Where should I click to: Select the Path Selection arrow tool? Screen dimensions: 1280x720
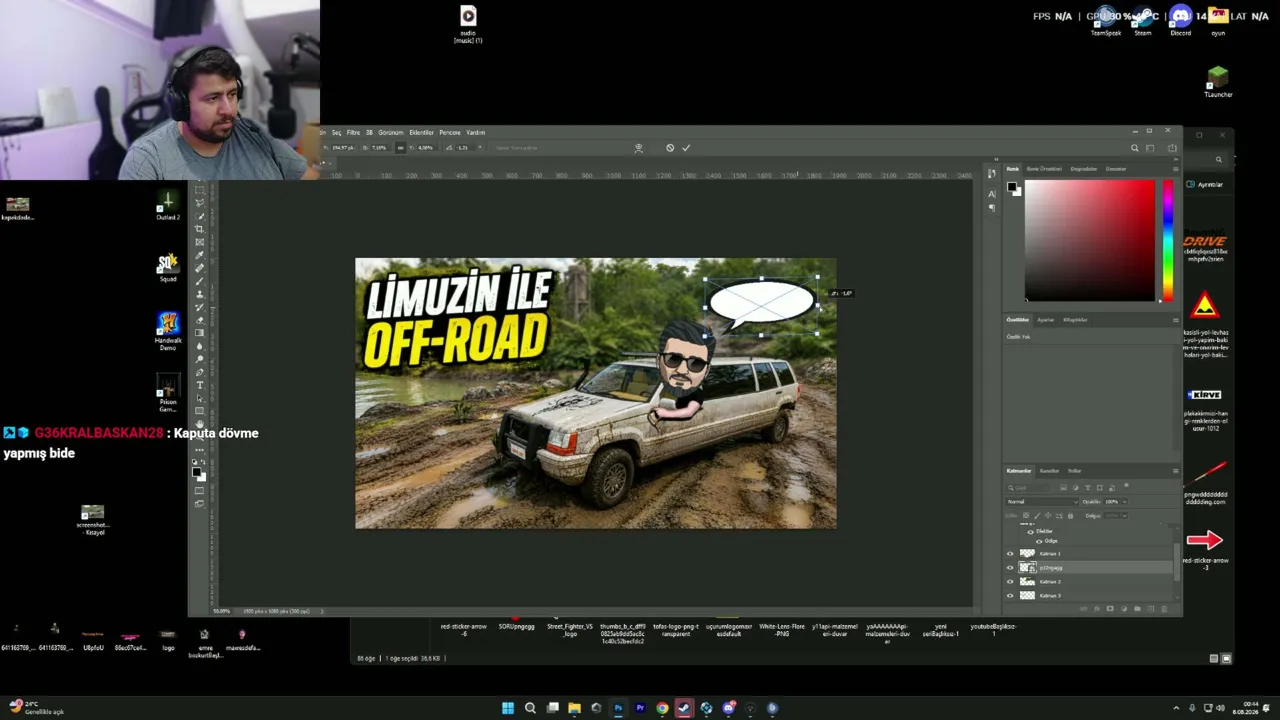click(x=200, y=398)
